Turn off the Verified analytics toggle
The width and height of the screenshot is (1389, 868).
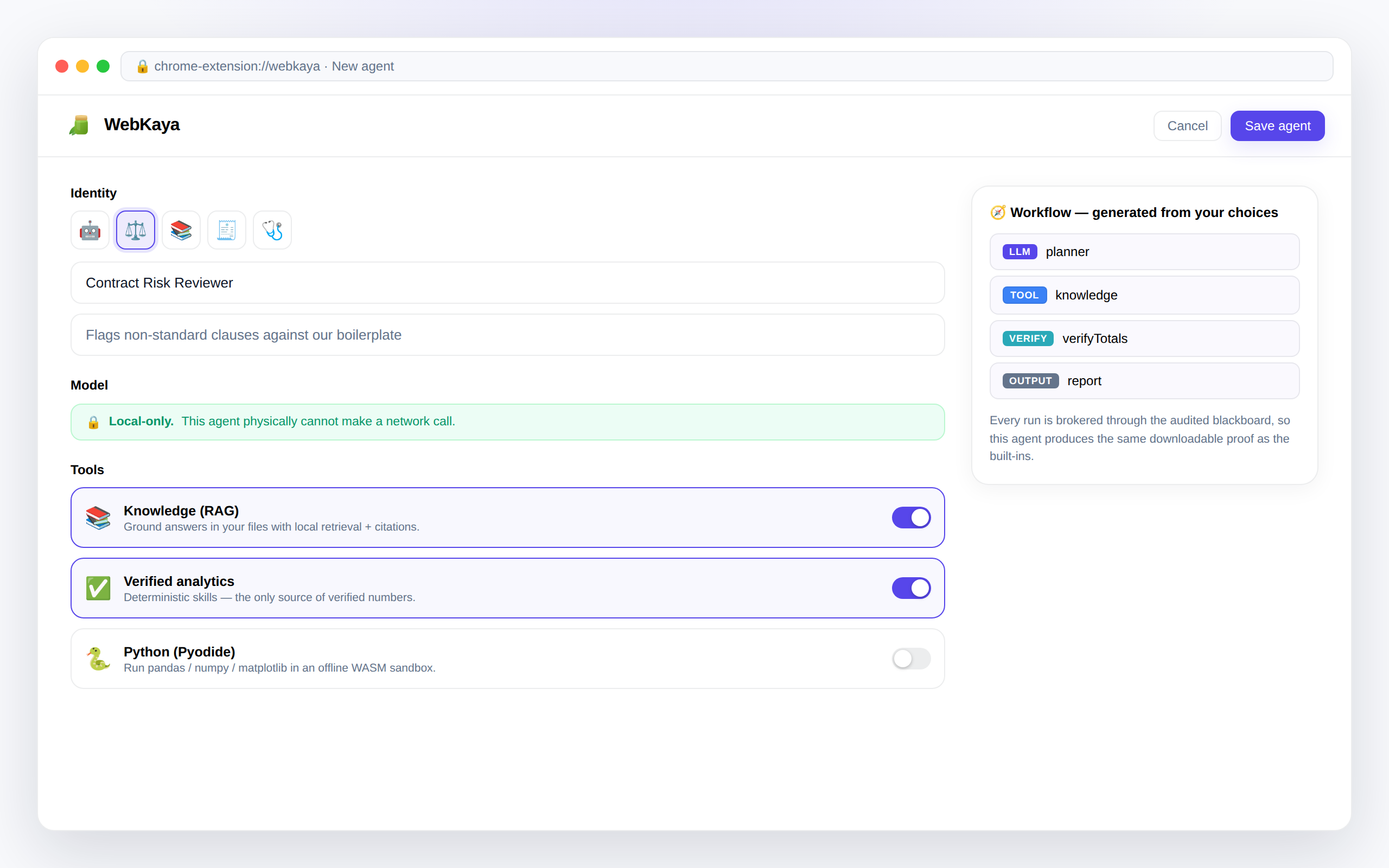[x=911, y=589]
